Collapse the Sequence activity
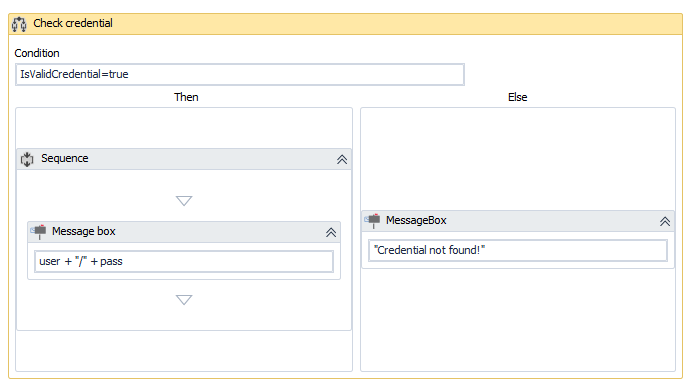Image resolution: width=693 pixels, height=390 pixels. (x=342, y=160)
